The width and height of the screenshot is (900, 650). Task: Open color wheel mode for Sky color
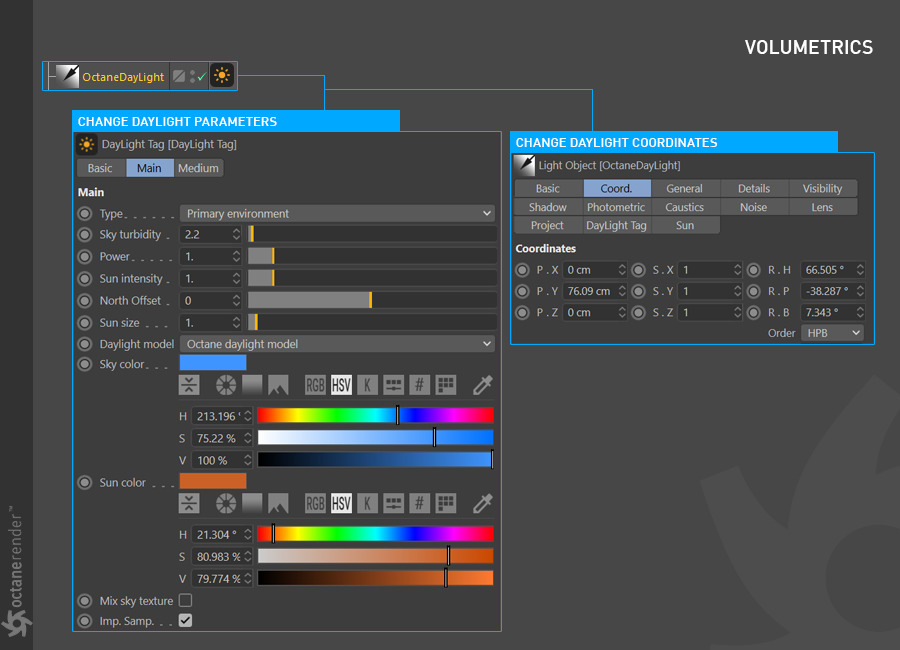coord(226,385)
